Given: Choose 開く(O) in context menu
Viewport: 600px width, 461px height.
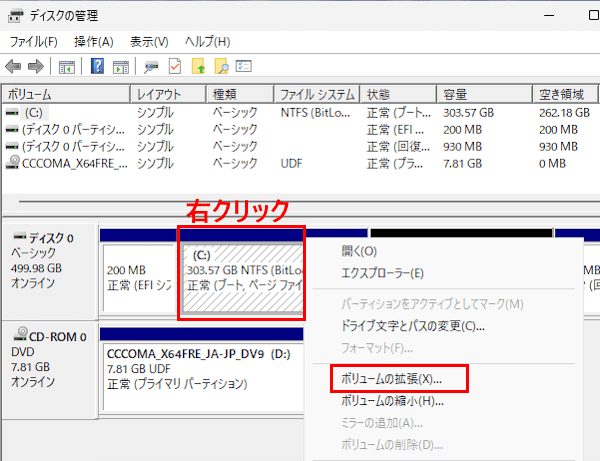Looking at the screenshot, I should click(359, 251).
